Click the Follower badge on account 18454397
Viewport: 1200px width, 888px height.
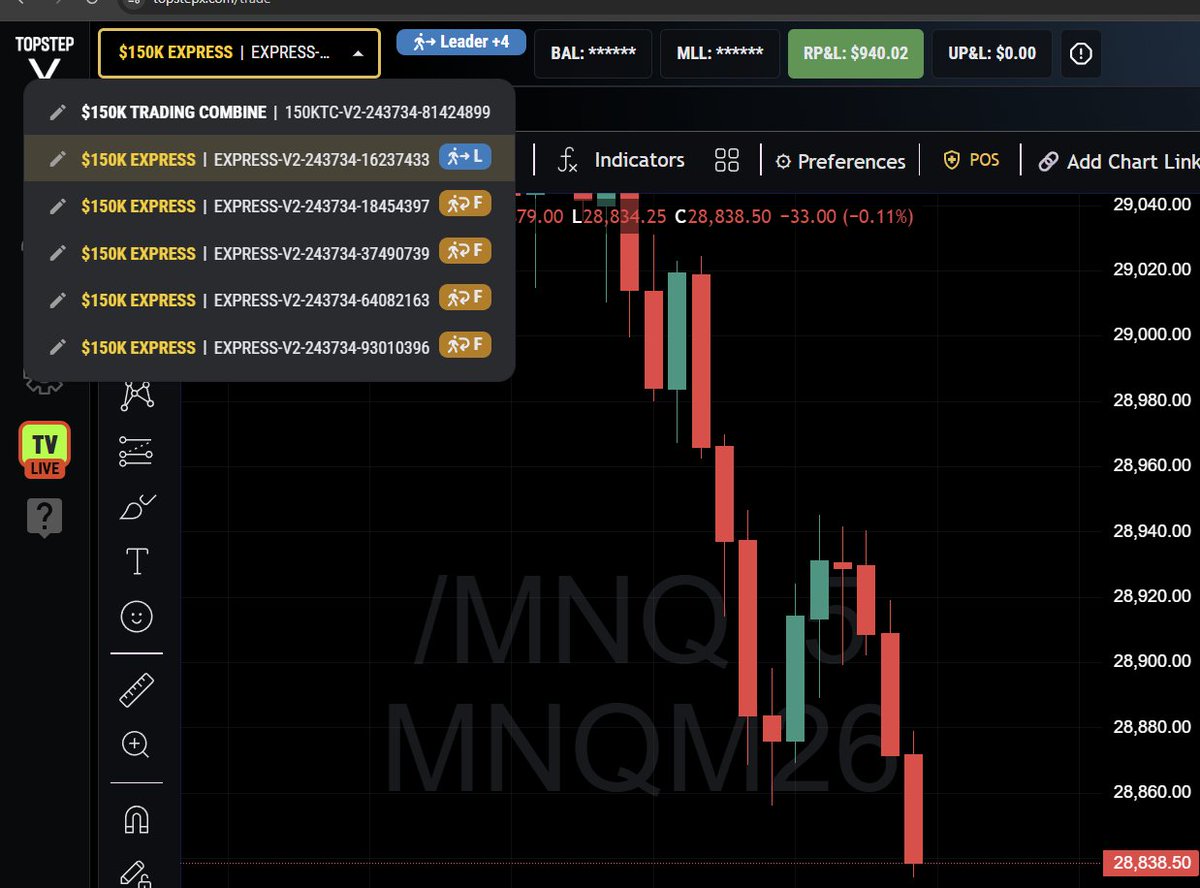click(465, 204)
